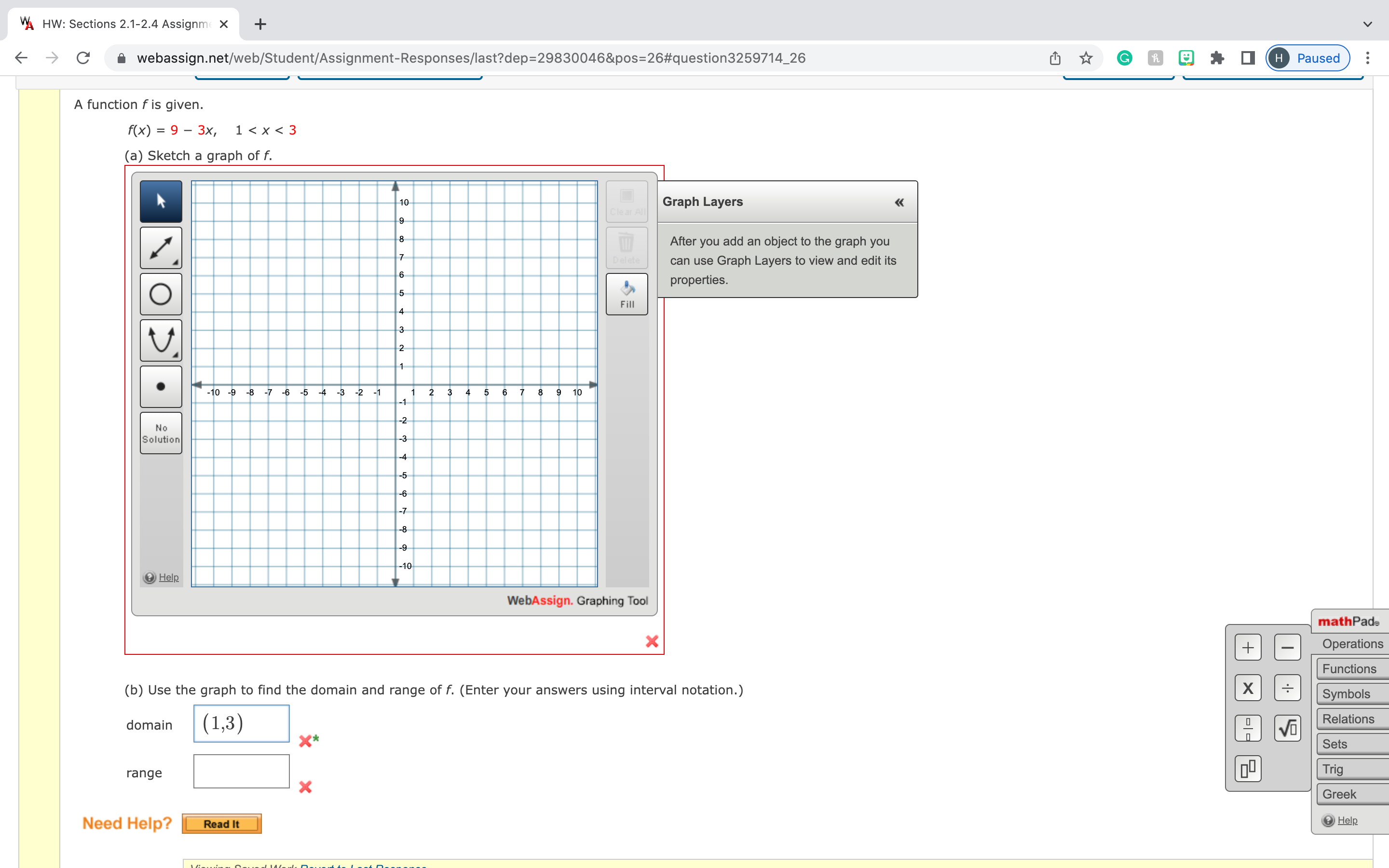The height and width of the screenshot is (868, 1389).
Task: Insert exponent template from mathPad
Action: click(1247, 768)
